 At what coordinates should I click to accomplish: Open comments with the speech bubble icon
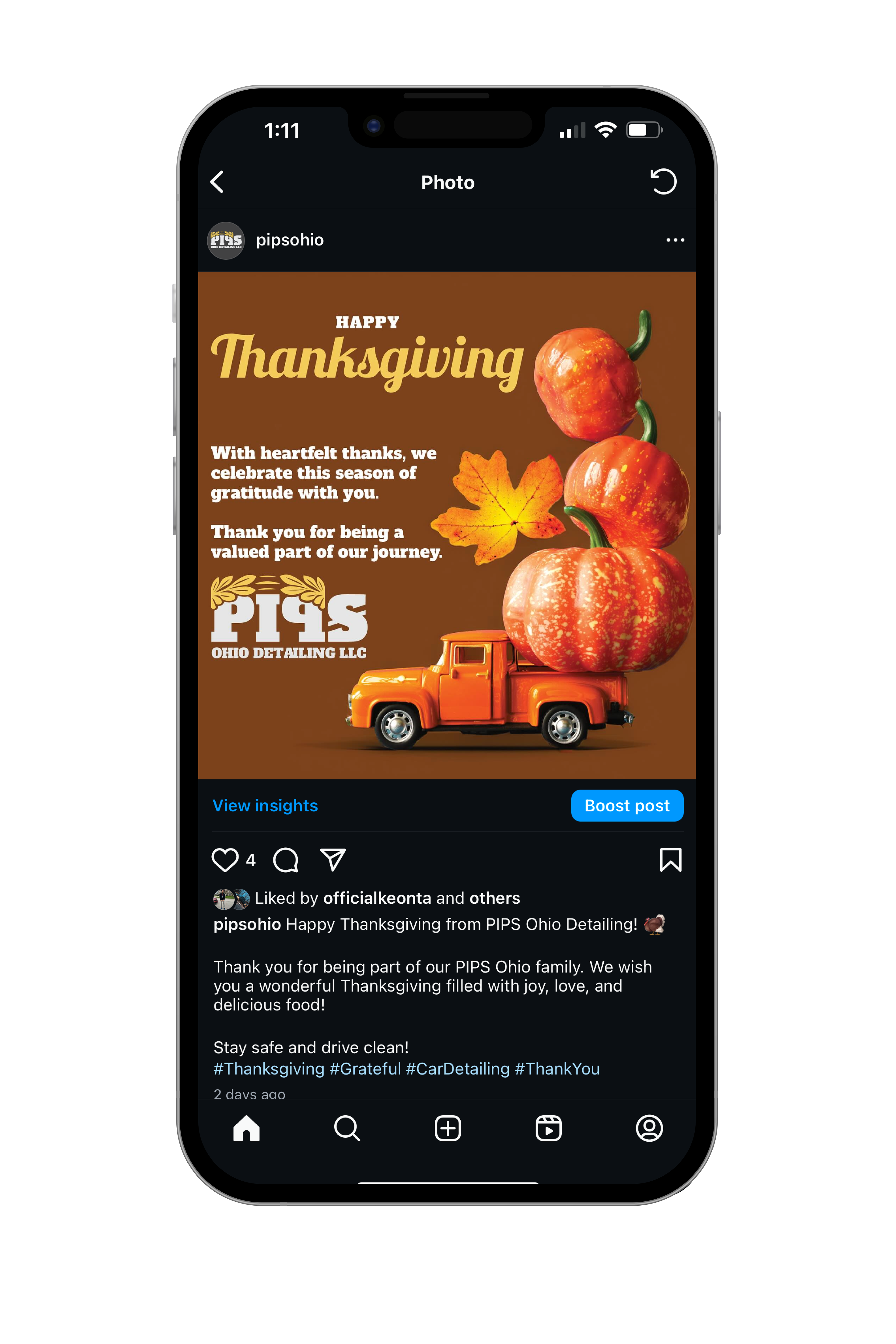click(286, 860)
